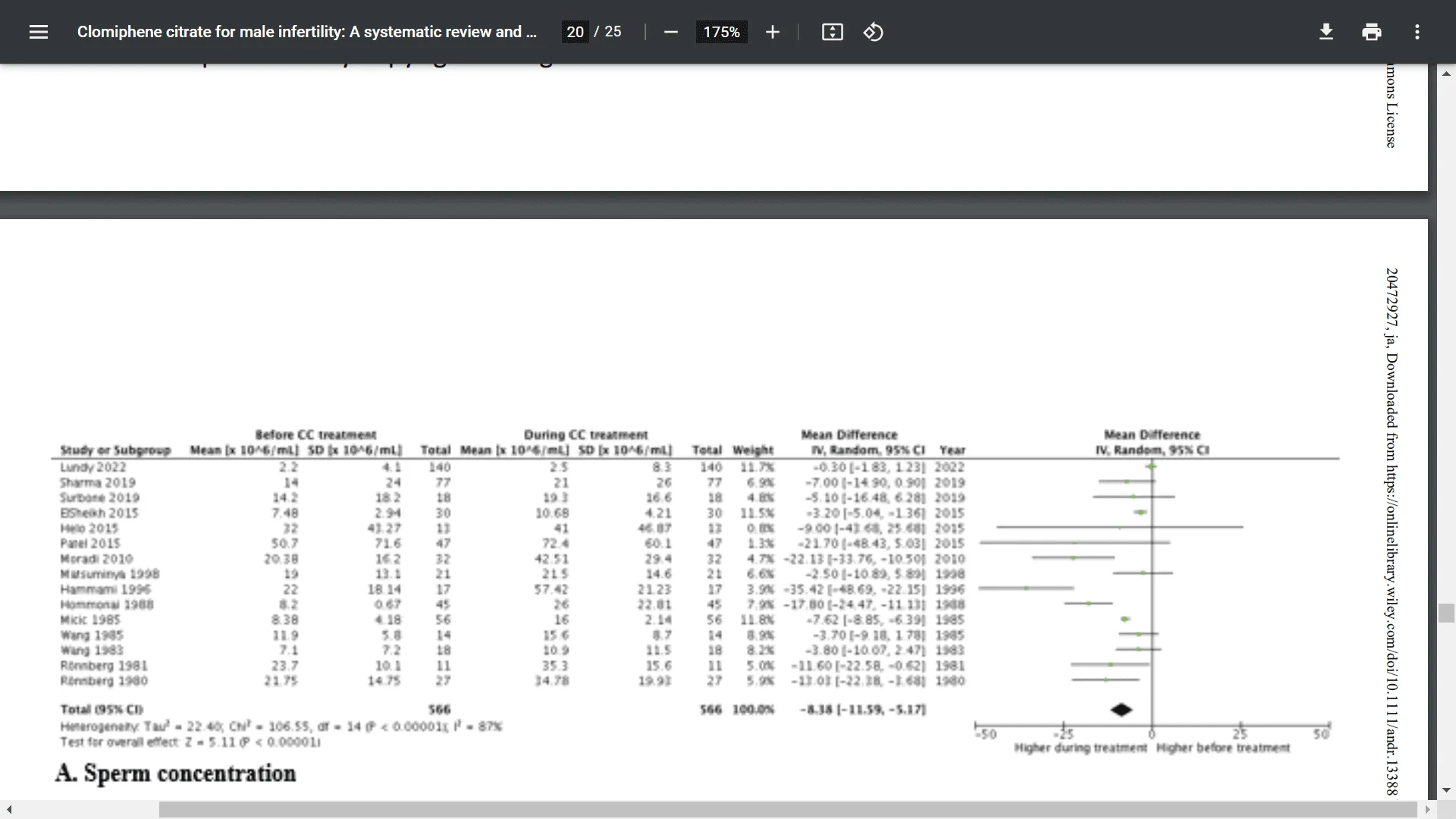Viewport: 1456px width, 819px height.
Task: Toggle fit to page button
Action: (832, 32)
